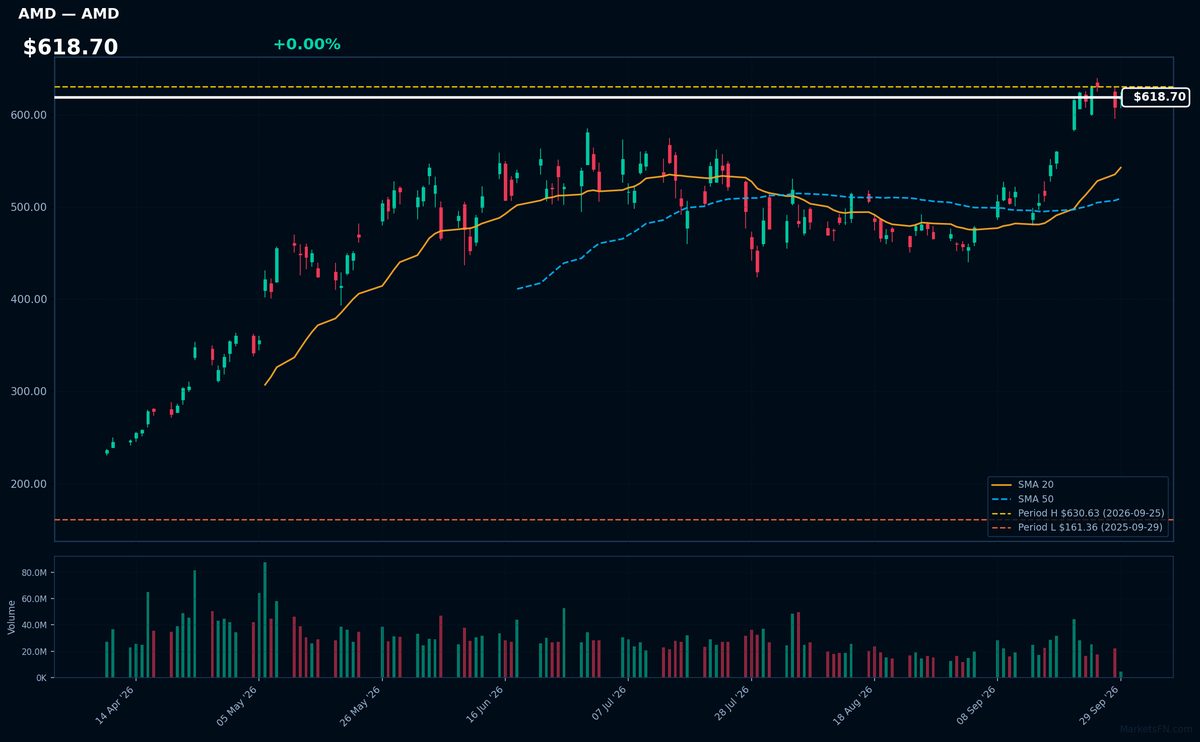Click the 60.0M volume axis label

coord(34,599)
